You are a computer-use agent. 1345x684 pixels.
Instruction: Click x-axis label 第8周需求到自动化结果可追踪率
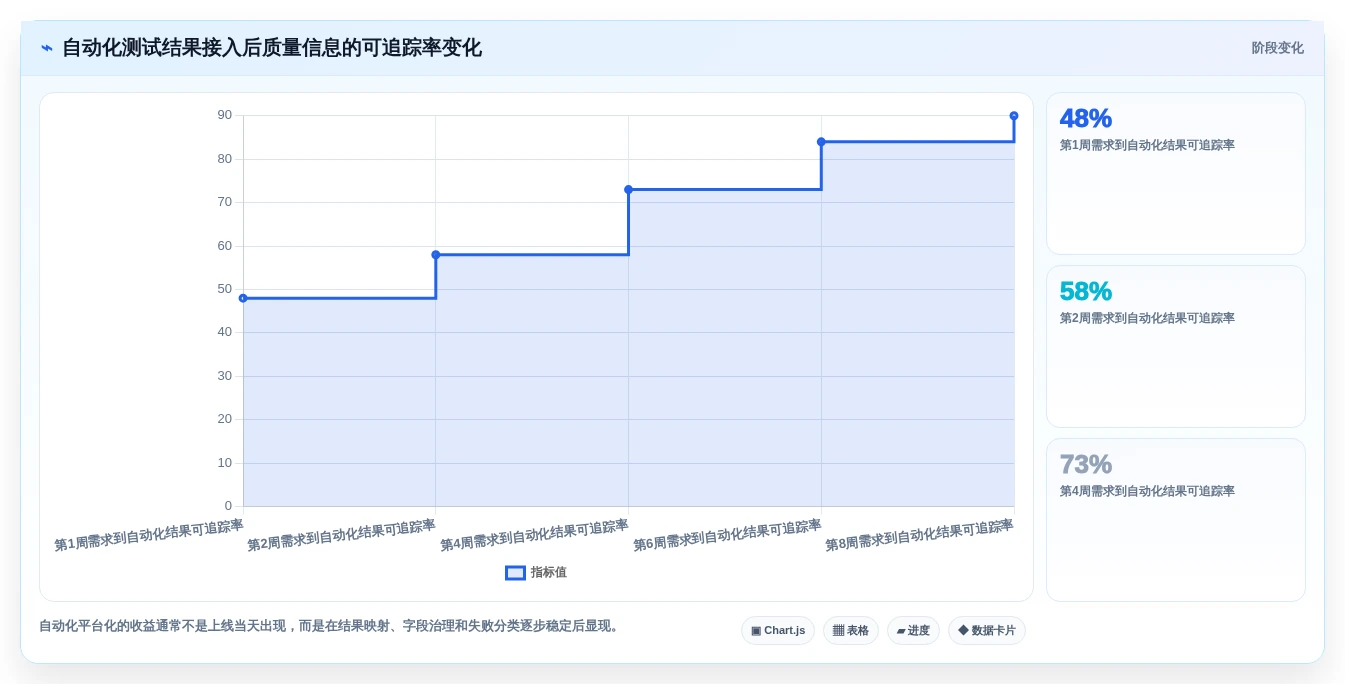[920, 535]
